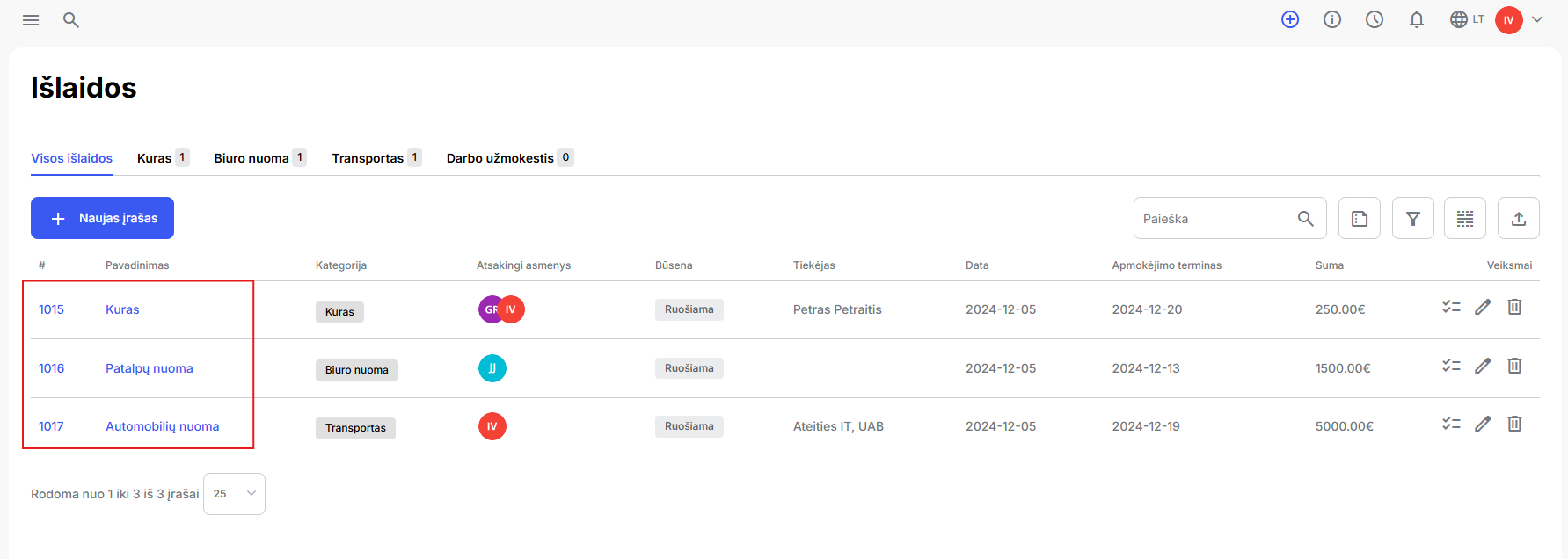
Task: Click checklist icon for expense 1017
Action: tap(1451, 424)
